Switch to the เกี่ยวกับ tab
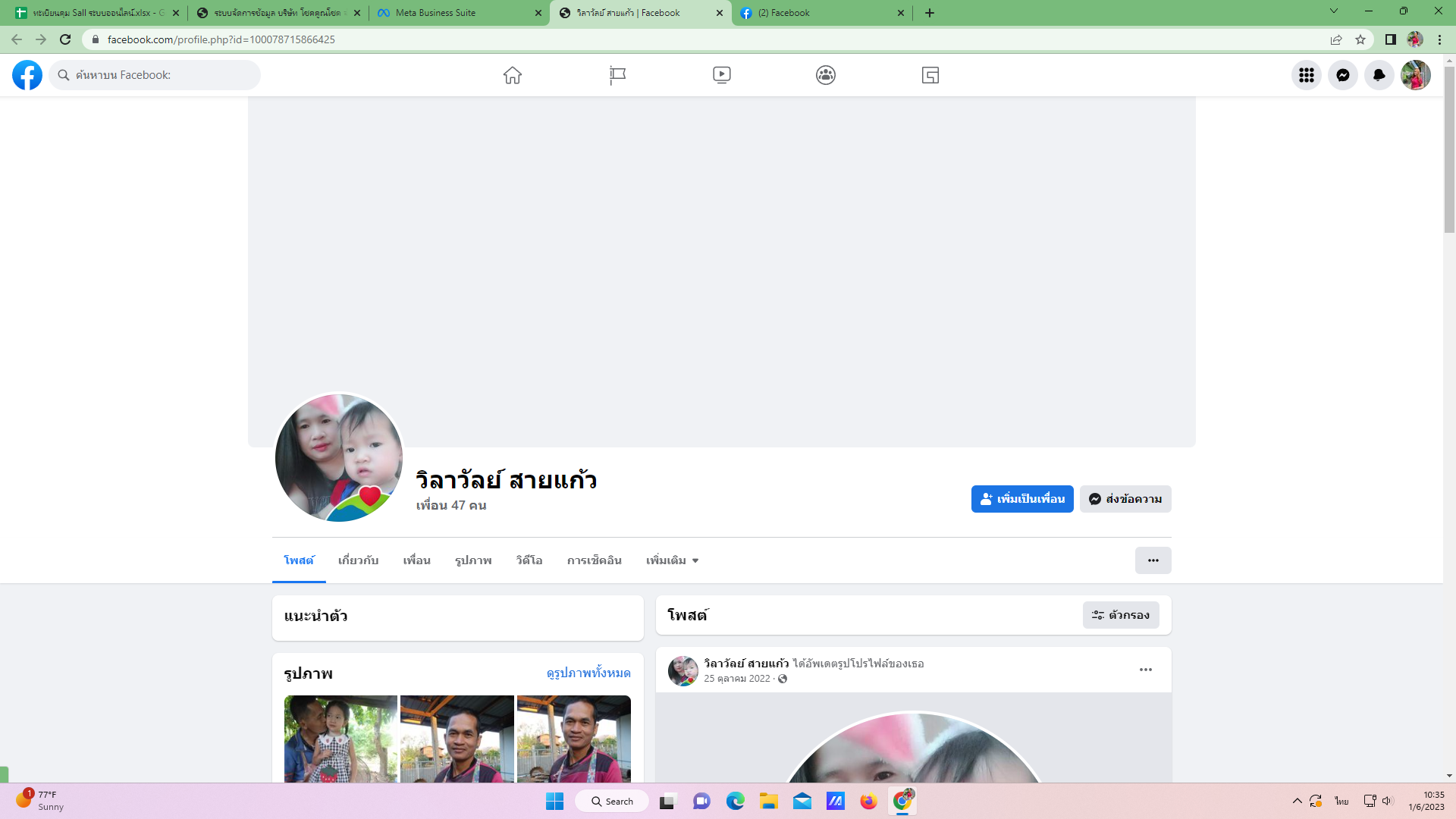1456x819 pixels. [358, 560]
